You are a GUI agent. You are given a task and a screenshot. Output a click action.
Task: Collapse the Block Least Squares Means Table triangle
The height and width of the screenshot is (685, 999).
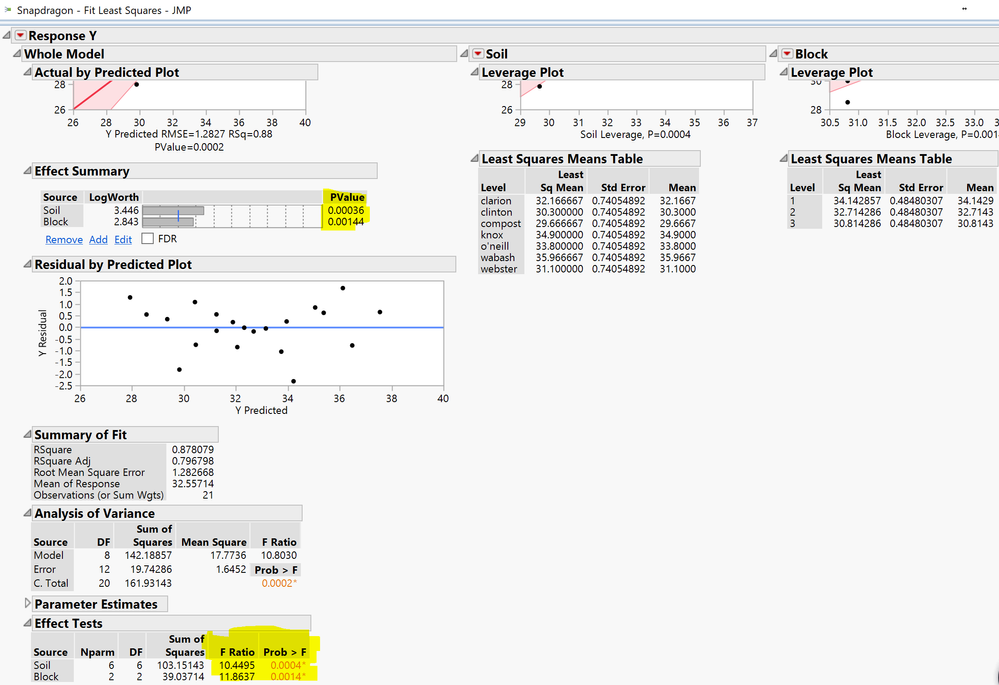point(783,159)
